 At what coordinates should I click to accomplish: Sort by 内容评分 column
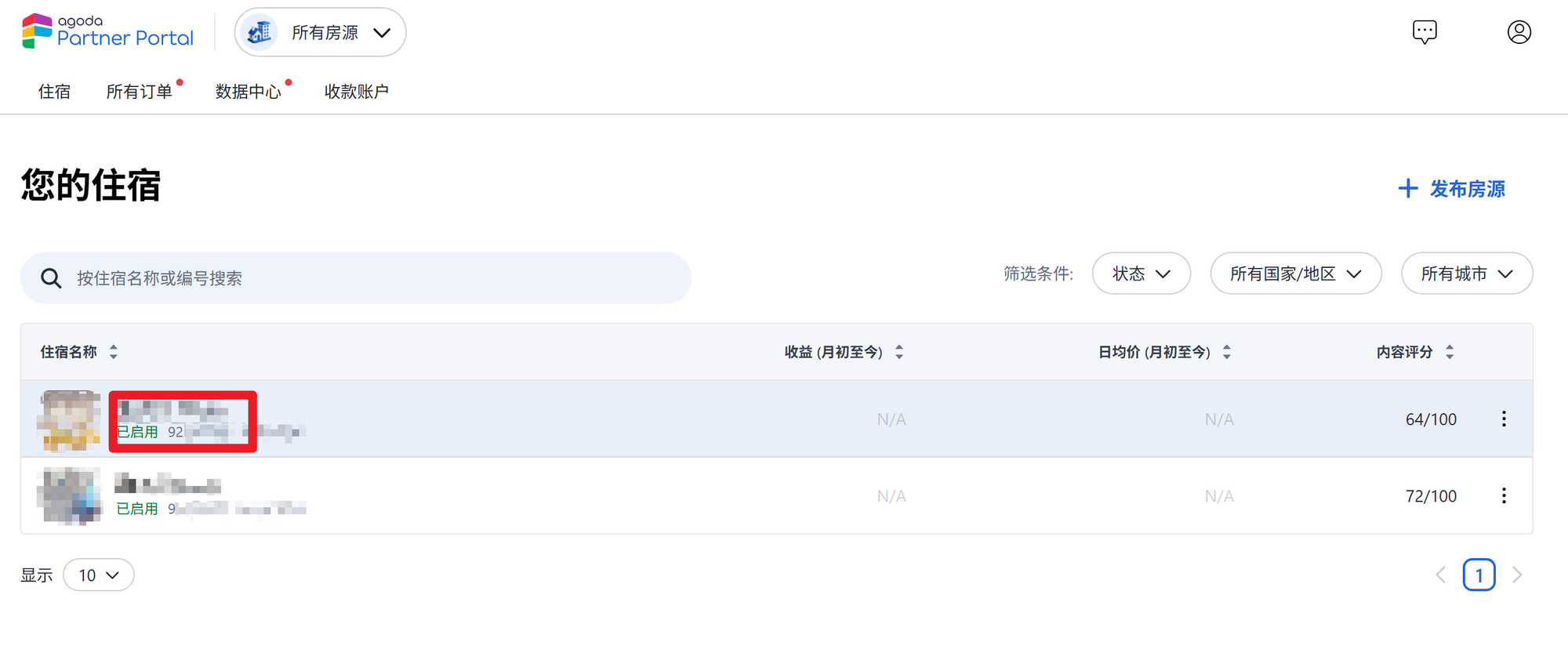point(1450,352)
